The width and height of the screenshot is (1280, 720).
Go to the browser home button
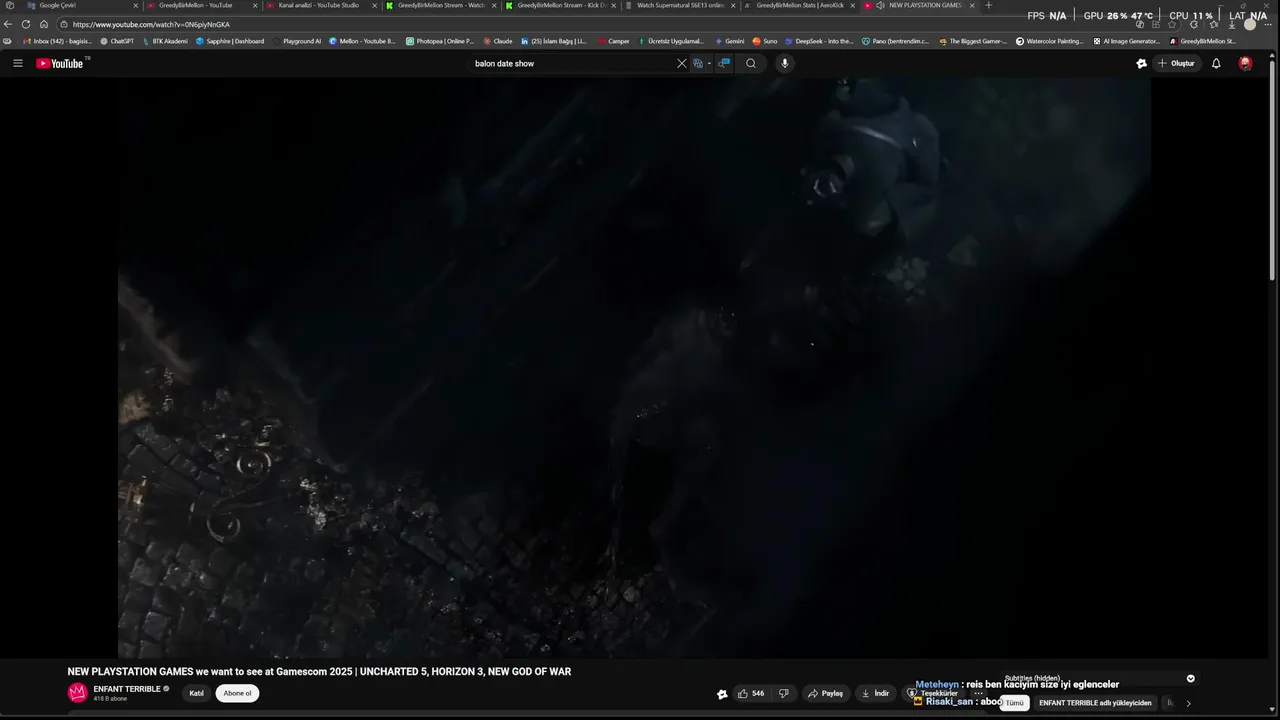(43, 24)
